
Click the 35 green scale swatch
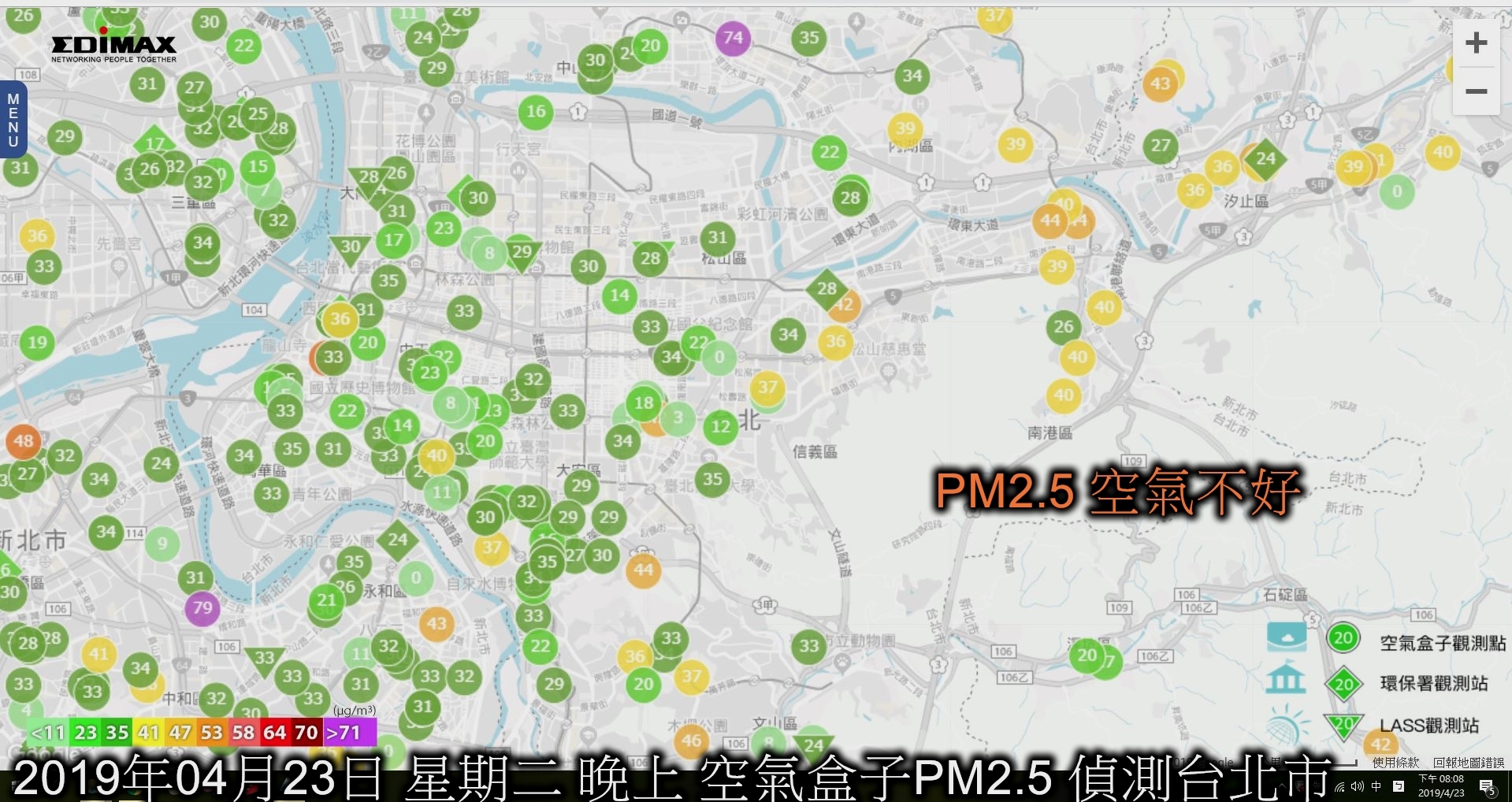(117, 733)
